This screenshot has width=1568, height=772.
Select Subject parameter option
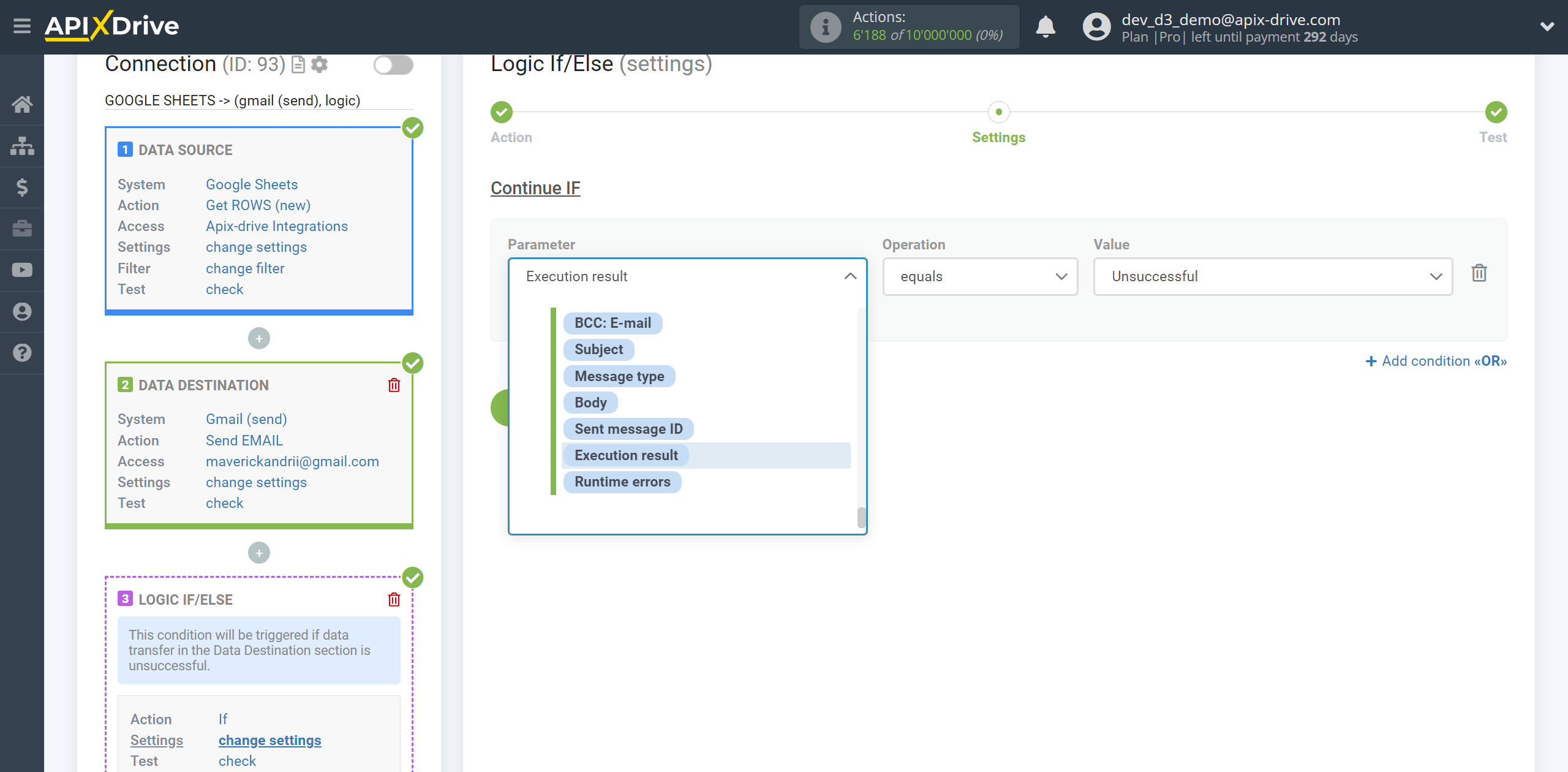[598, 349]
